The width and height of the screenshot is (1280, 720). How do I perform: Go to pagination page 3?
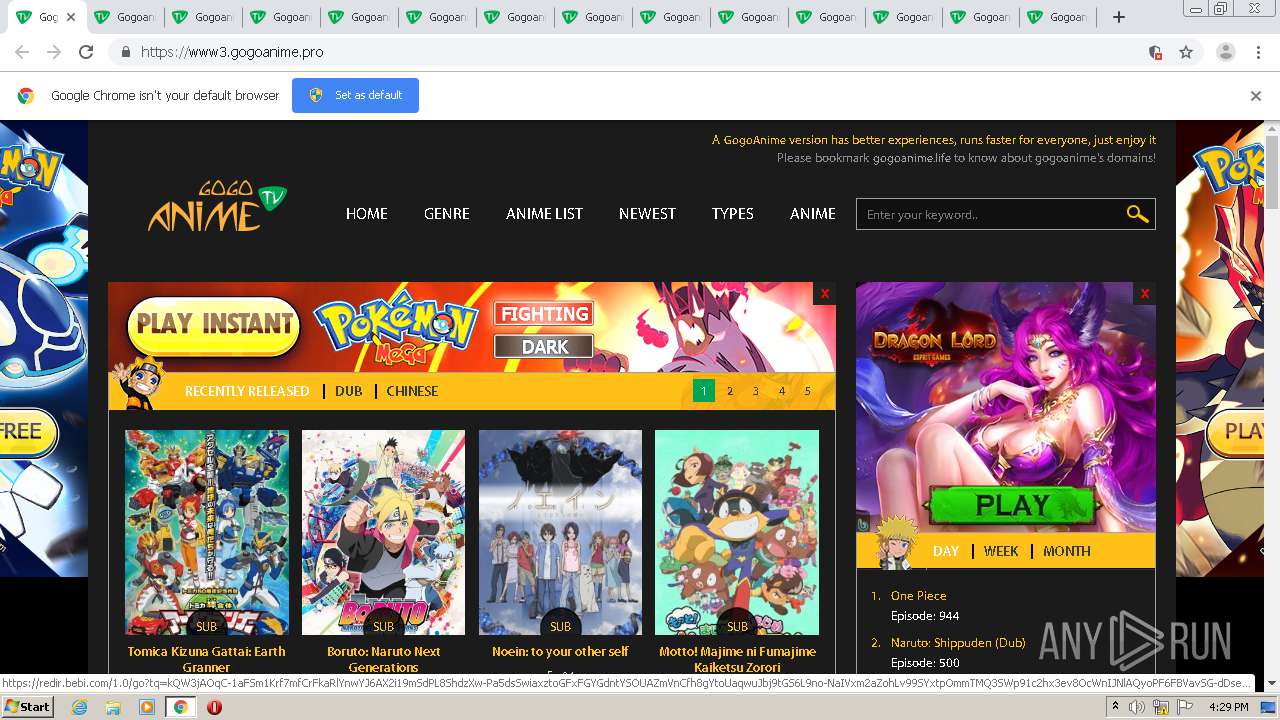pos(756,391)
